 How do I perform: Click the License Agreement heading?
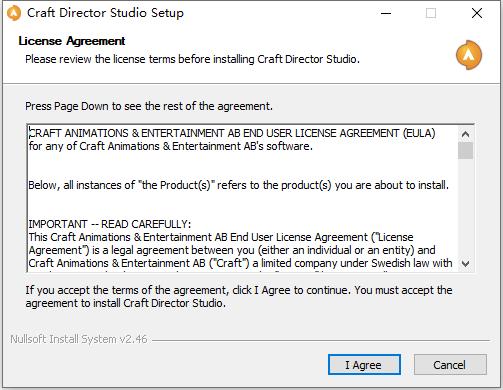point(72,41)
